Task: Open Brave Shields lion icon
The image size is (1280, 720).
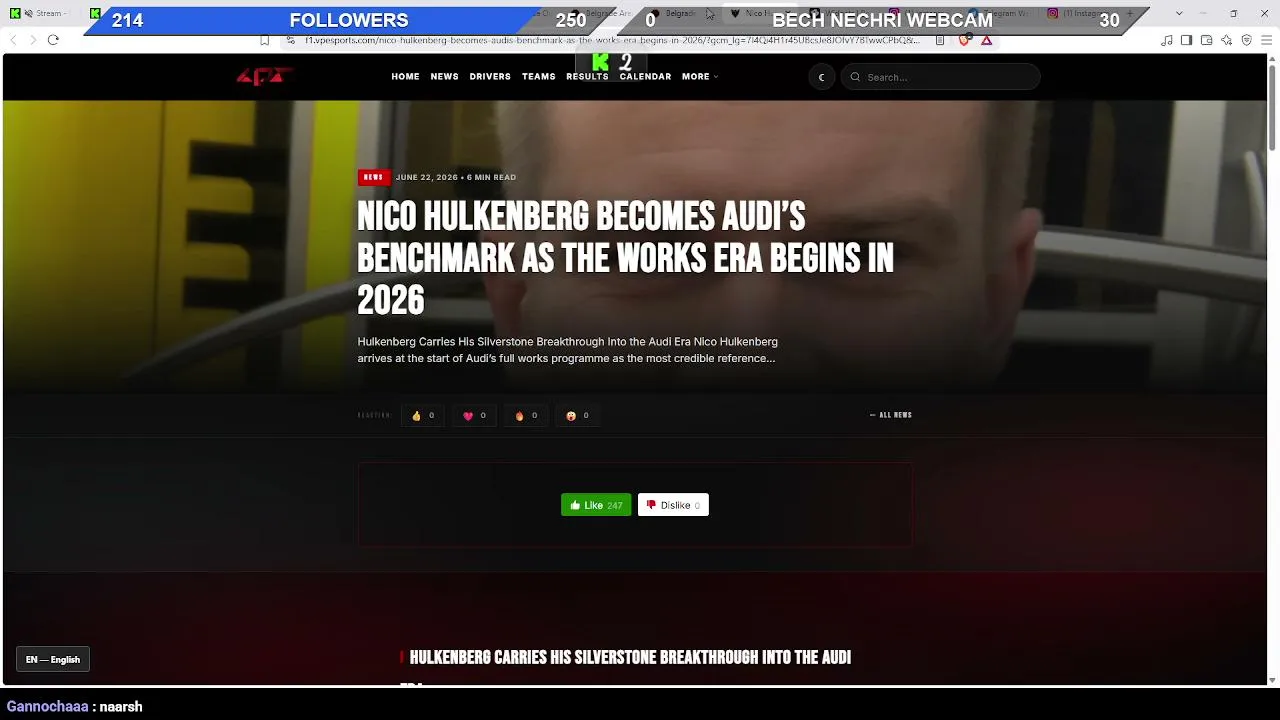Action: click(x=964, y=40)
